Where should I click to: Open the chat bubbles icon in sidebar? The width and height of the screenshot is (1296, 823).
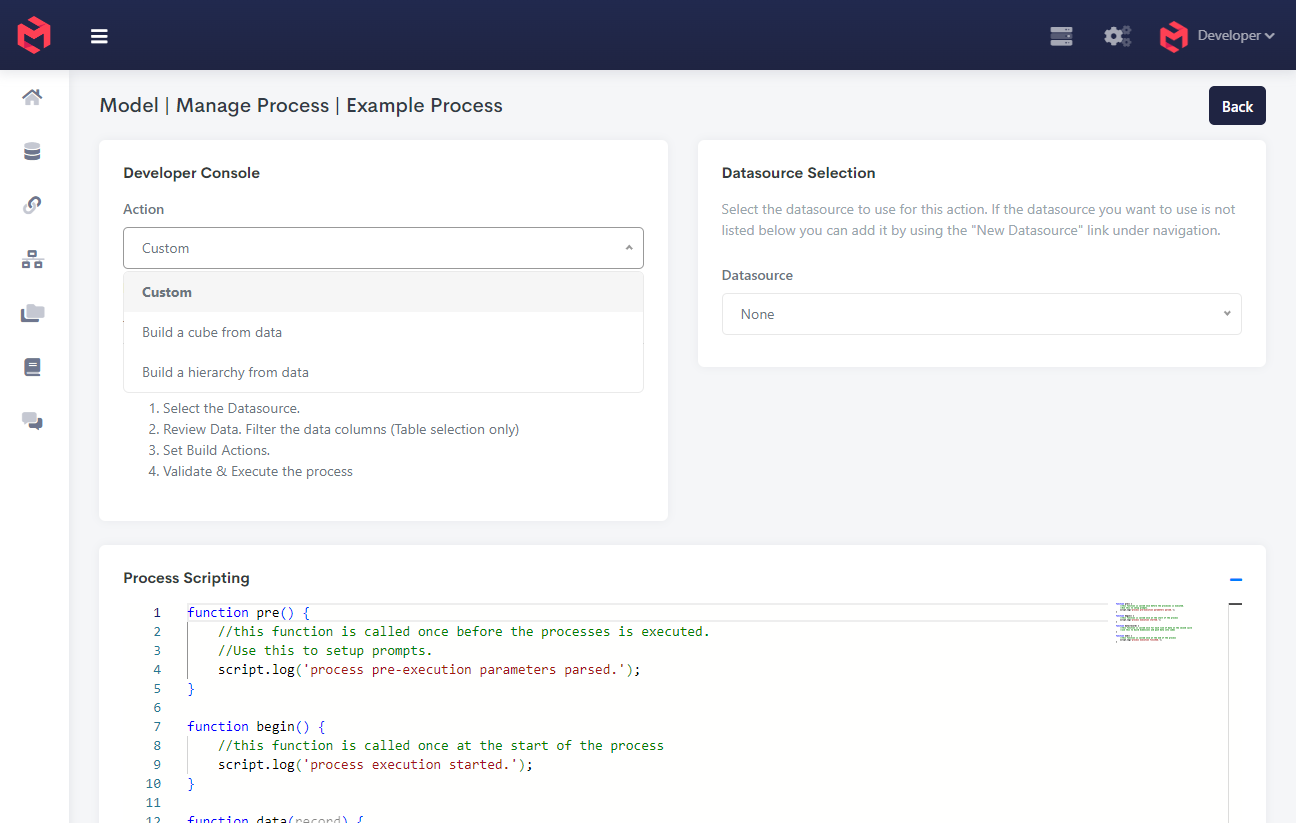[x=32, y=421]
